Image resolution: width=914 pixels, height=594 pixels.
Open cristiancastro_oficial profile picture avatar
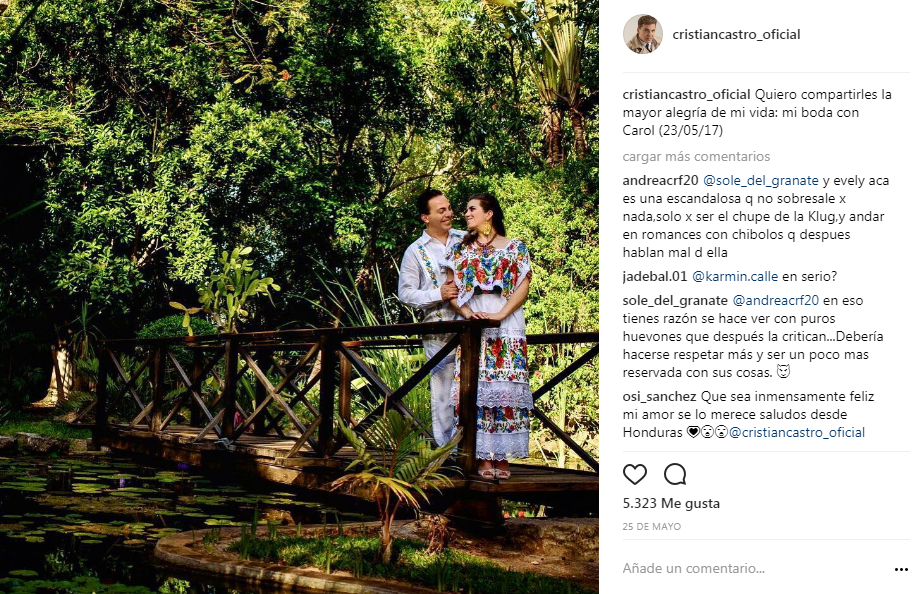pos(642,34)
